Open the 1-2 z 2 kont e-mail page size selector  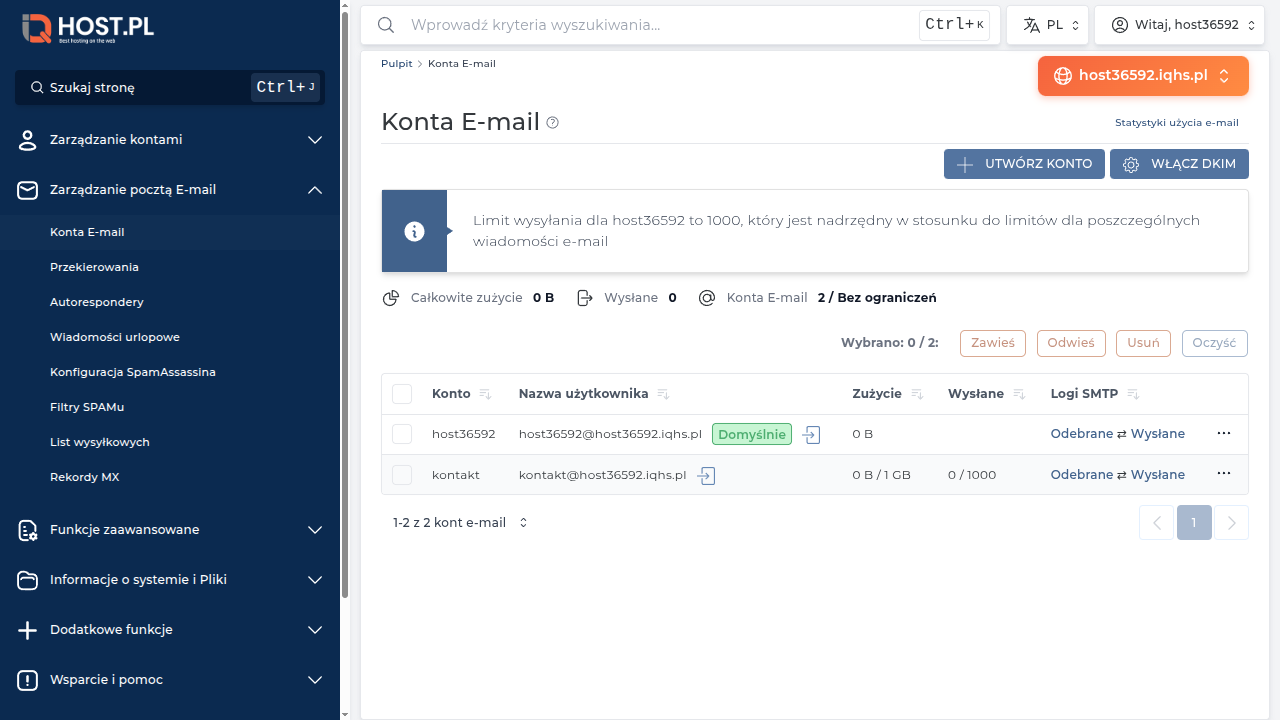coord(460,523)
